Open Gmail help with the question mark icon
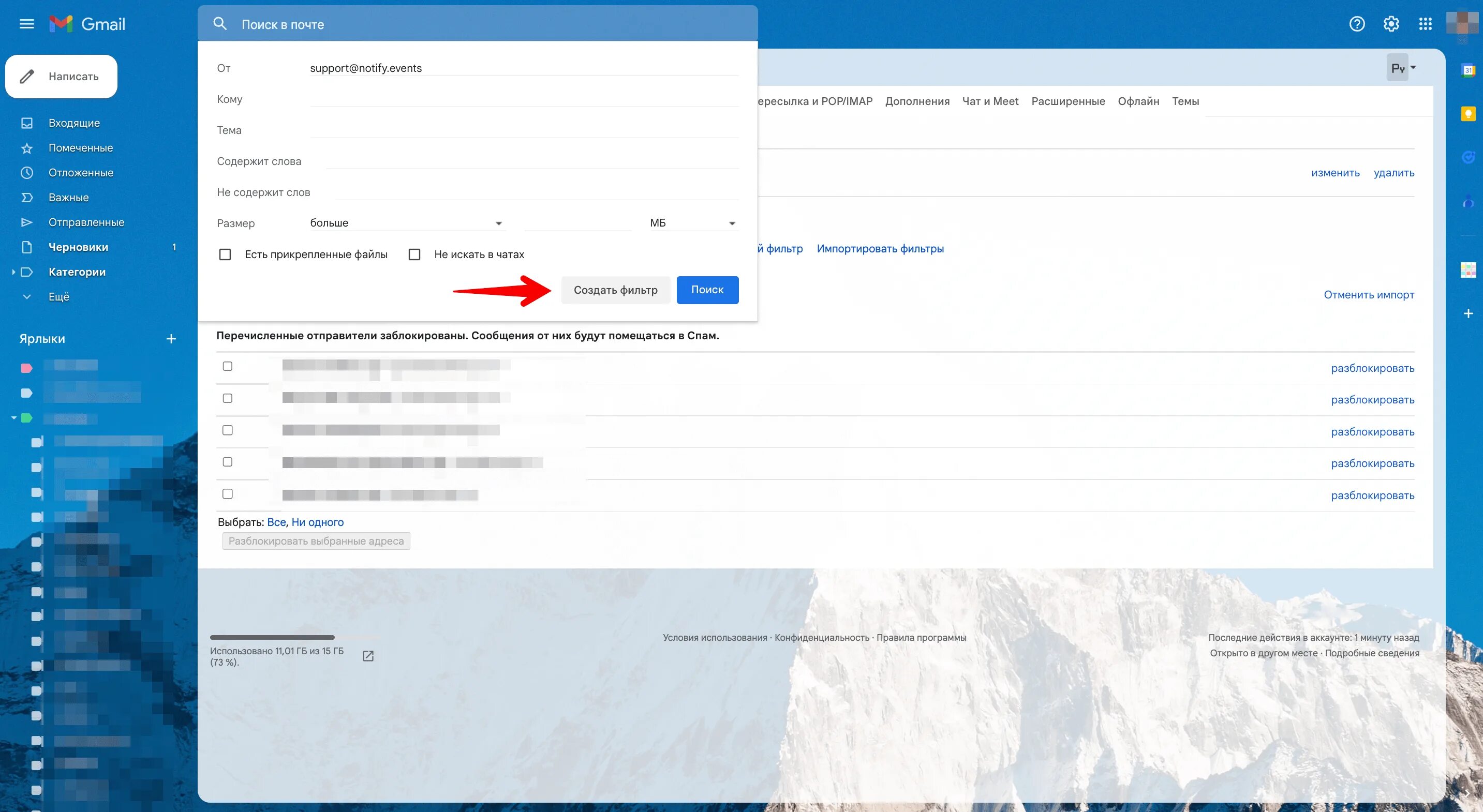 (x=1357, y=24)
